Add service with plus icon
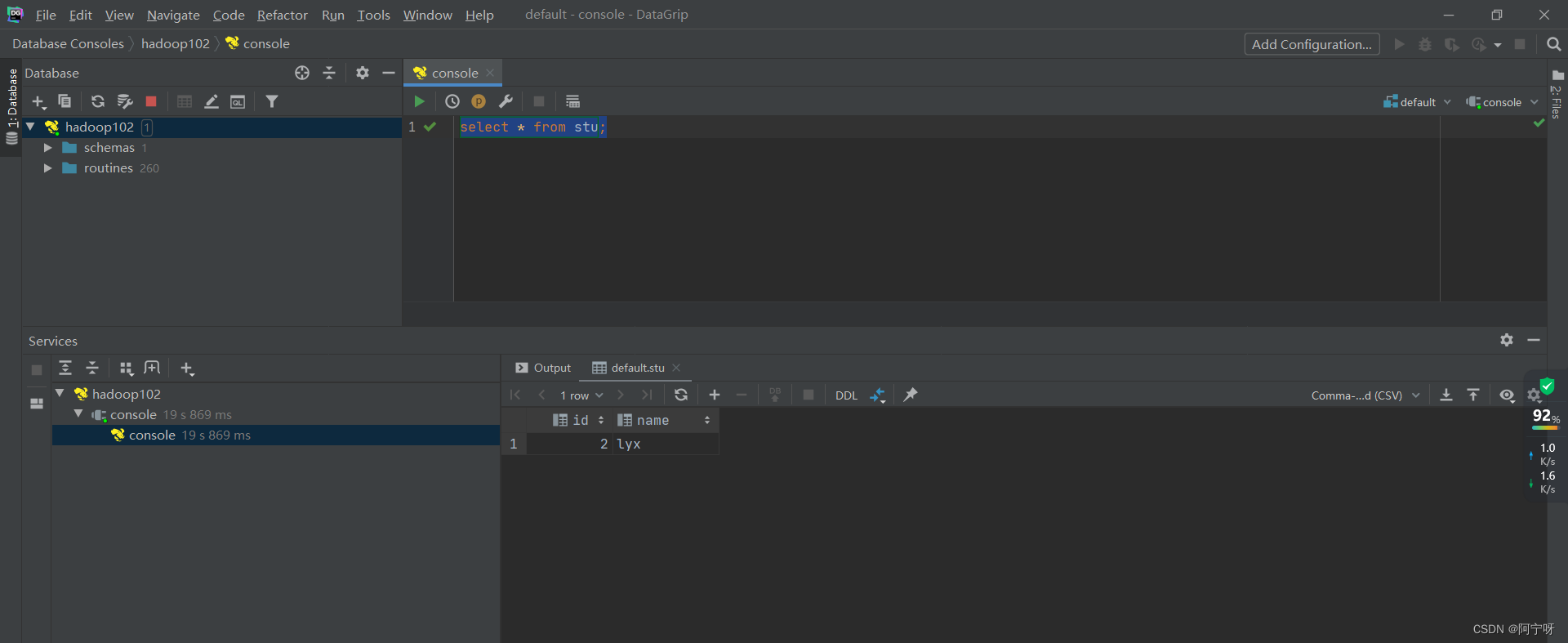The image size is (1568, 643). tap(187, 368)
